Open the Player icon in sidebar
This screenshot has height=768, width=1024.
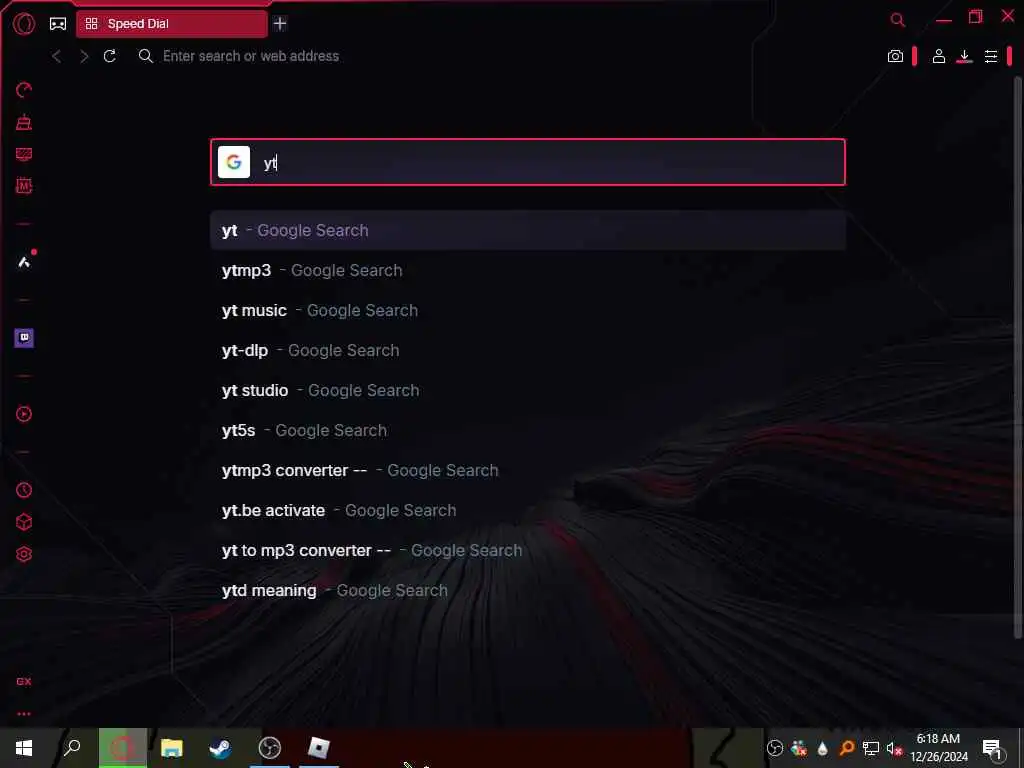click(24, 414)
